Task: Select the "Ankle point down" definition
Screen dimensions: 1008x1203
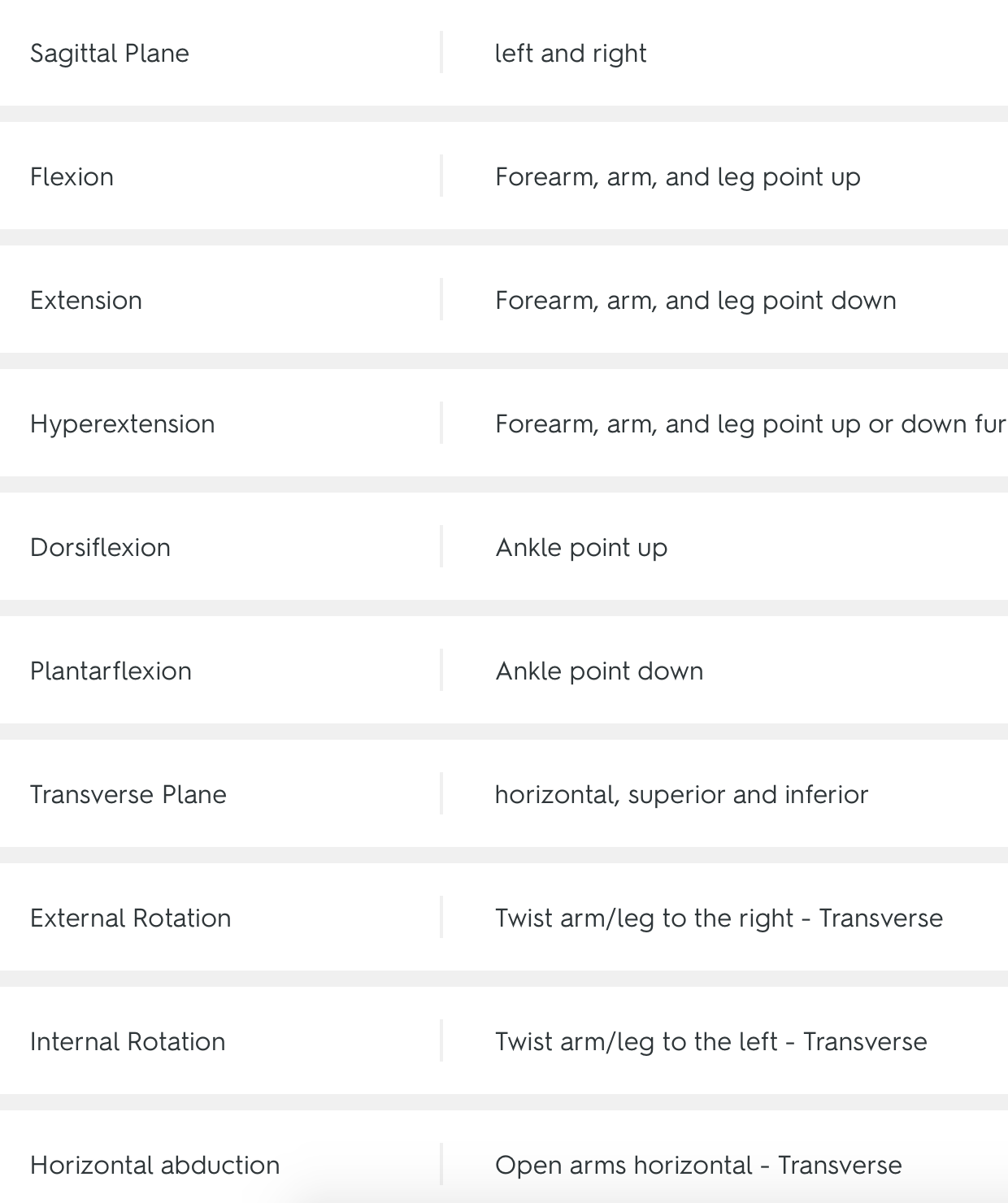Action: [599, 671]
